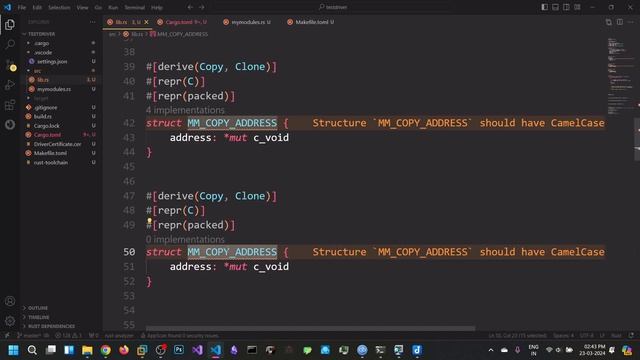Viewport: 640px width, 360px height.
Task: Expand the .cargo folder
Action: (42, 43)
